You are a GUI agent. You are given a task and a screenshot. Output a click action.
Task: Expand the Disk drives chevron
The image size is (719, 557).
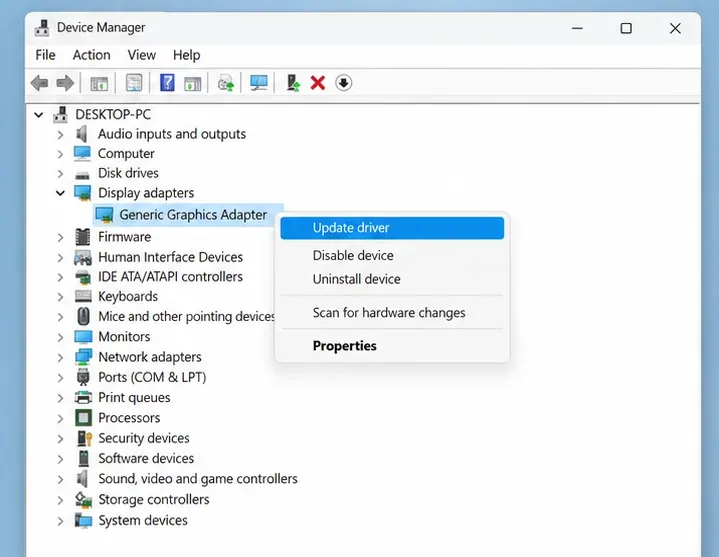(60, 174)
